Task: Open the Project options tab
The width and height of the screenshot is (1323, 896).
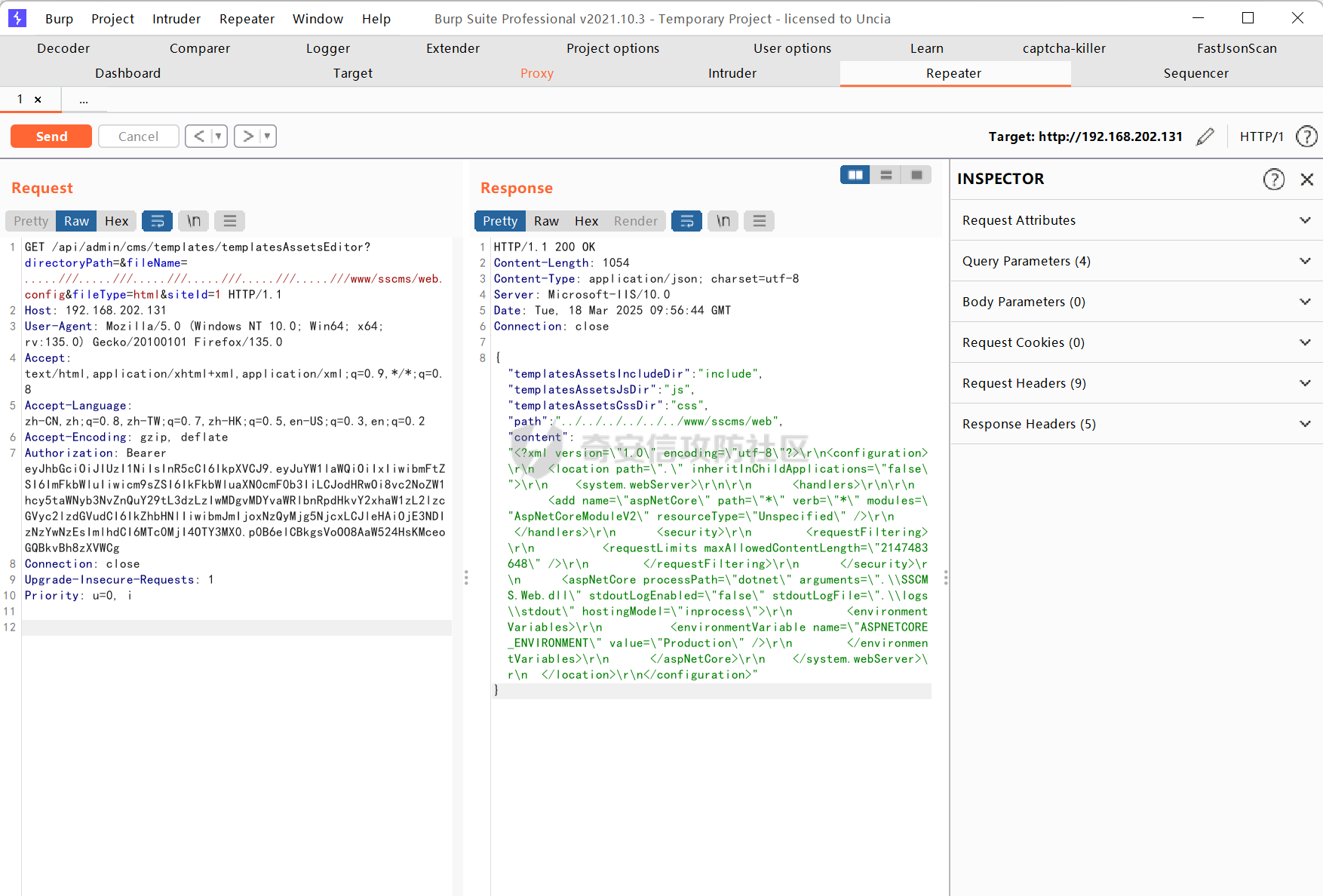Action: pos(612,48)
